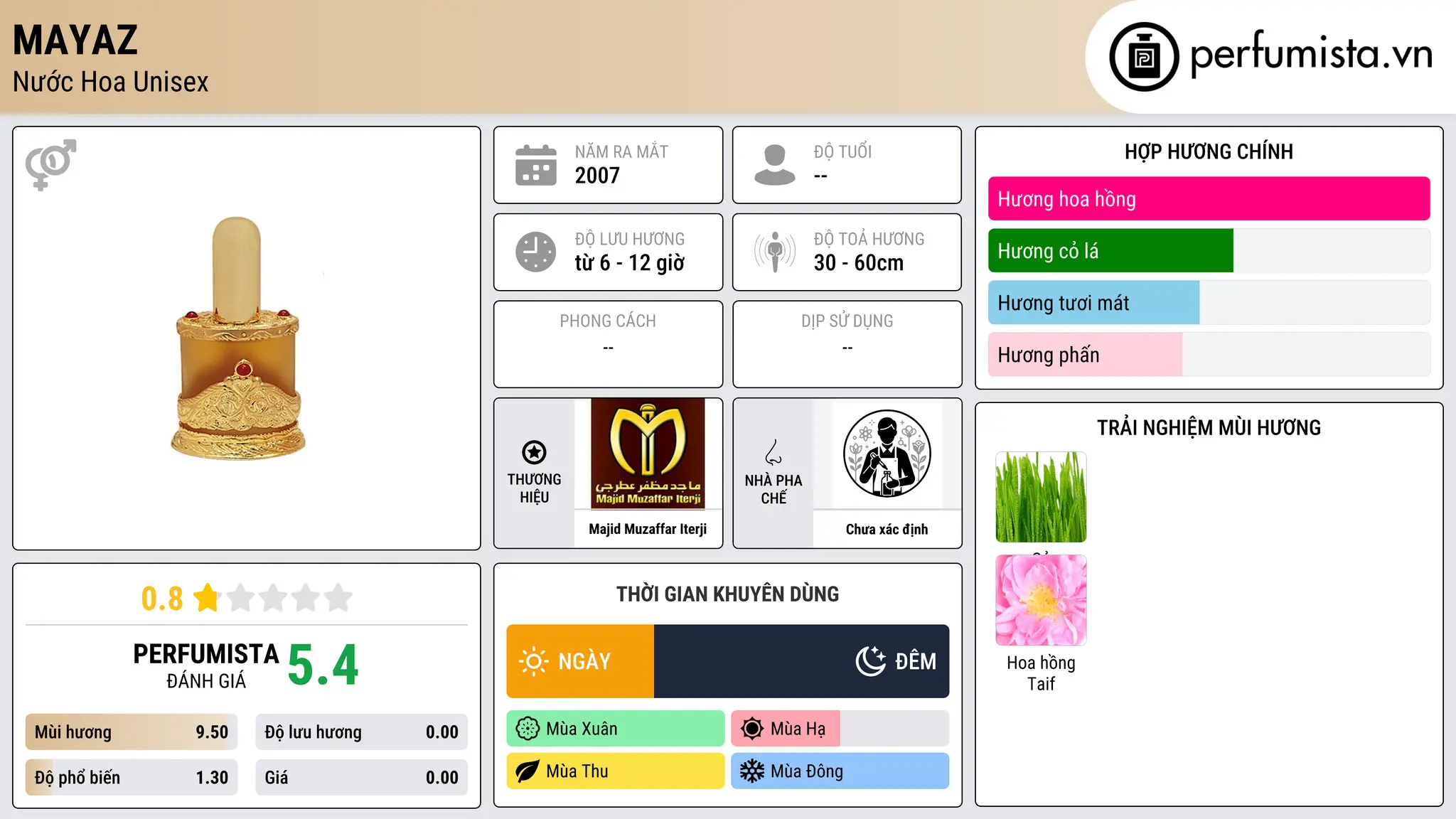Screen dimensions: 1456x819
Task: Click the THỜI GIAN KHUYÊN DÙNG heading
Action: point(727,594)
